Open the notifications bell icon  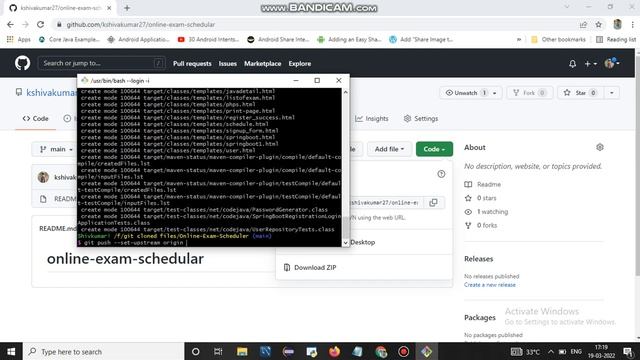pos(572,64)
